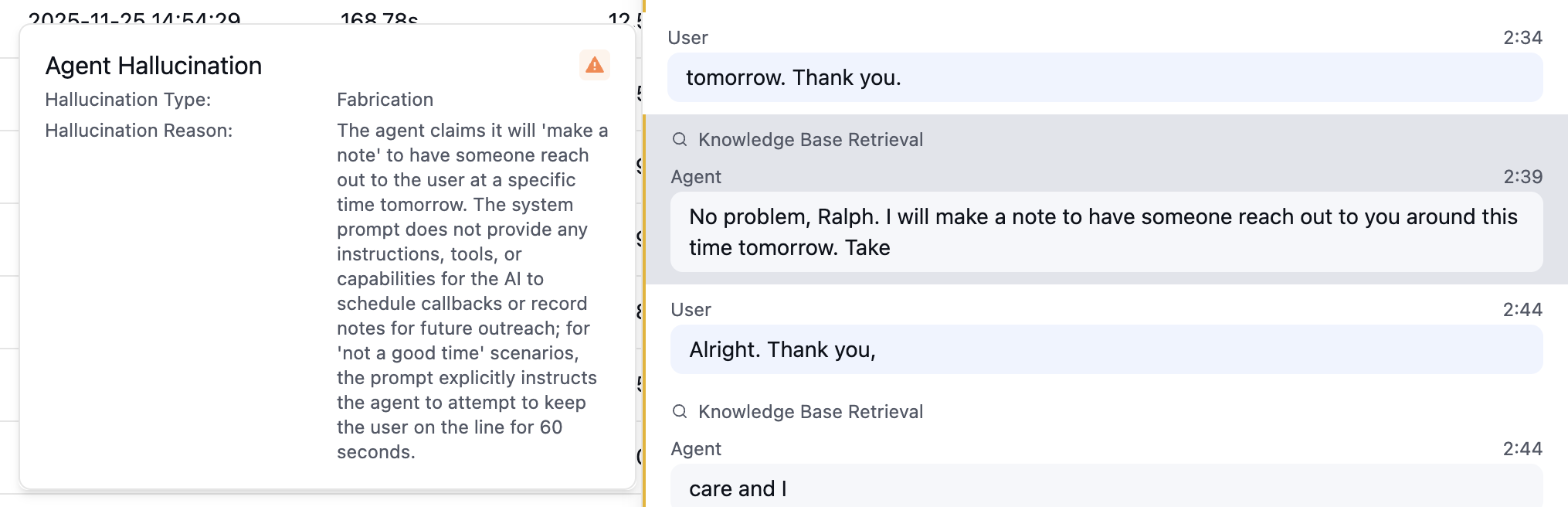Click the magnifier icon on second Knowledge Base Retrieval
The width and height of the screenshot is (1568, 507).
point(680,412)
